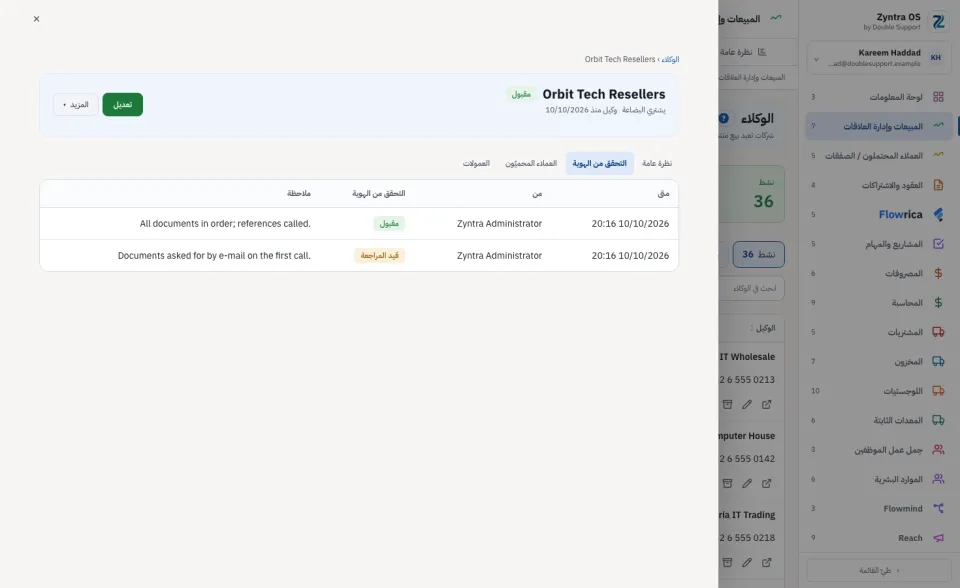Click المشاريع والمهام checkbox-style icon

tap(938, 244)
